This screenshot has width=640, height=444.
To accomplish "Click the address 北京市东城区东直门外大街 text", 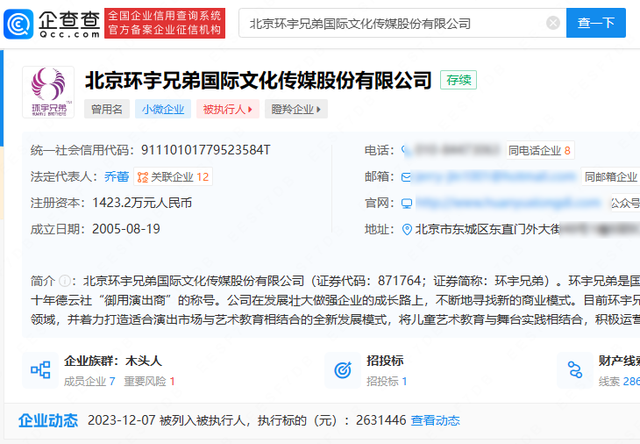I will [x=488, y=229].
